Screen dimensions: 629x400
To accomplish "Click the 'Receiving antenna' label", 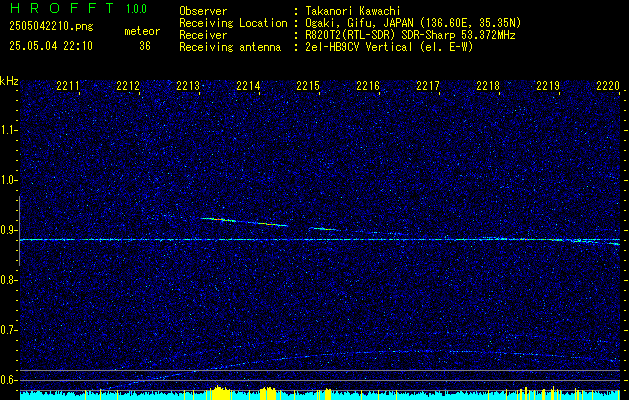I will [x=230, y=47].
